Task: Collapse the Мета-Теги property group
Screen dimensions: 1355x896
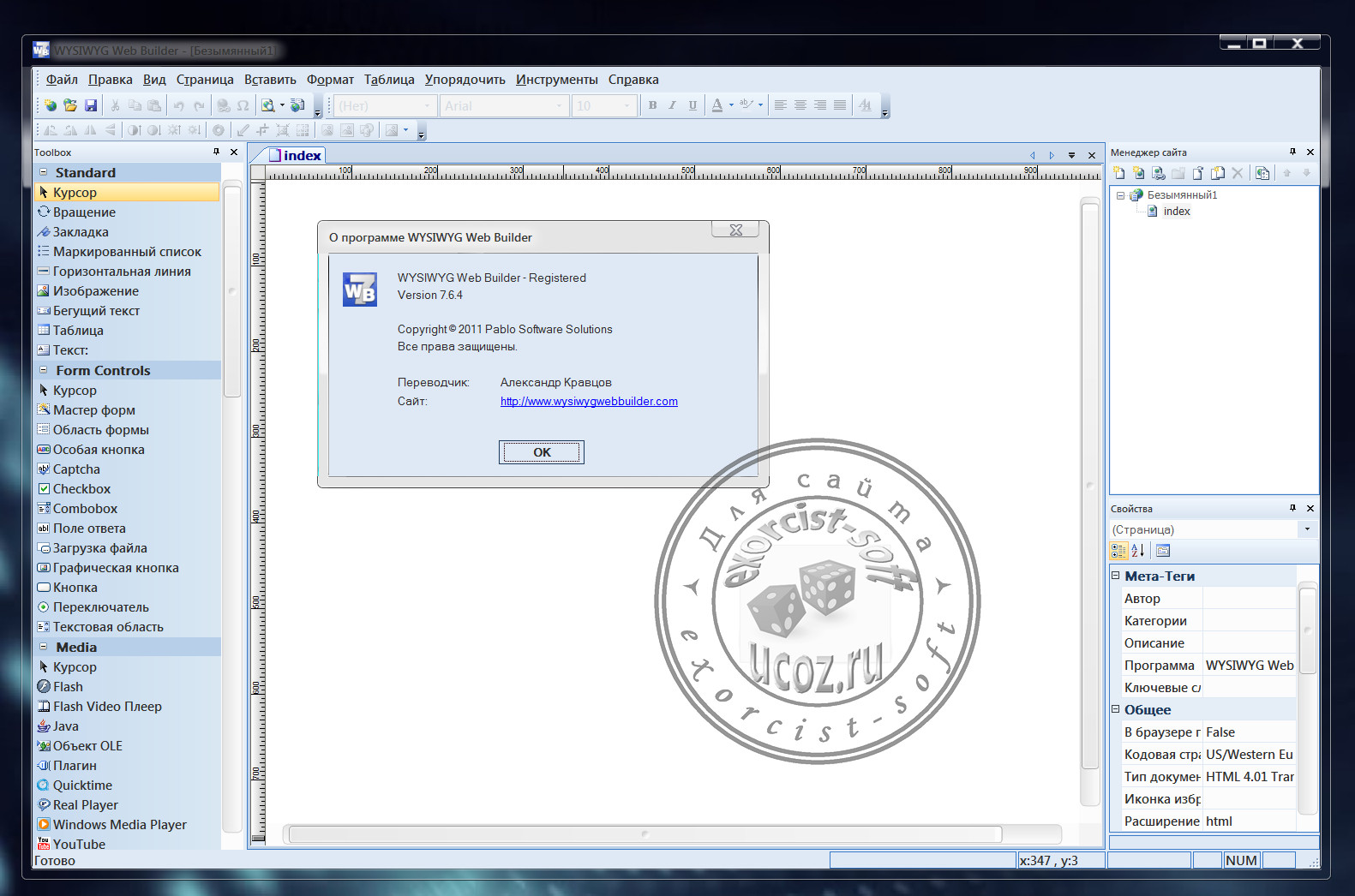Action: [x=1116, y=576]
